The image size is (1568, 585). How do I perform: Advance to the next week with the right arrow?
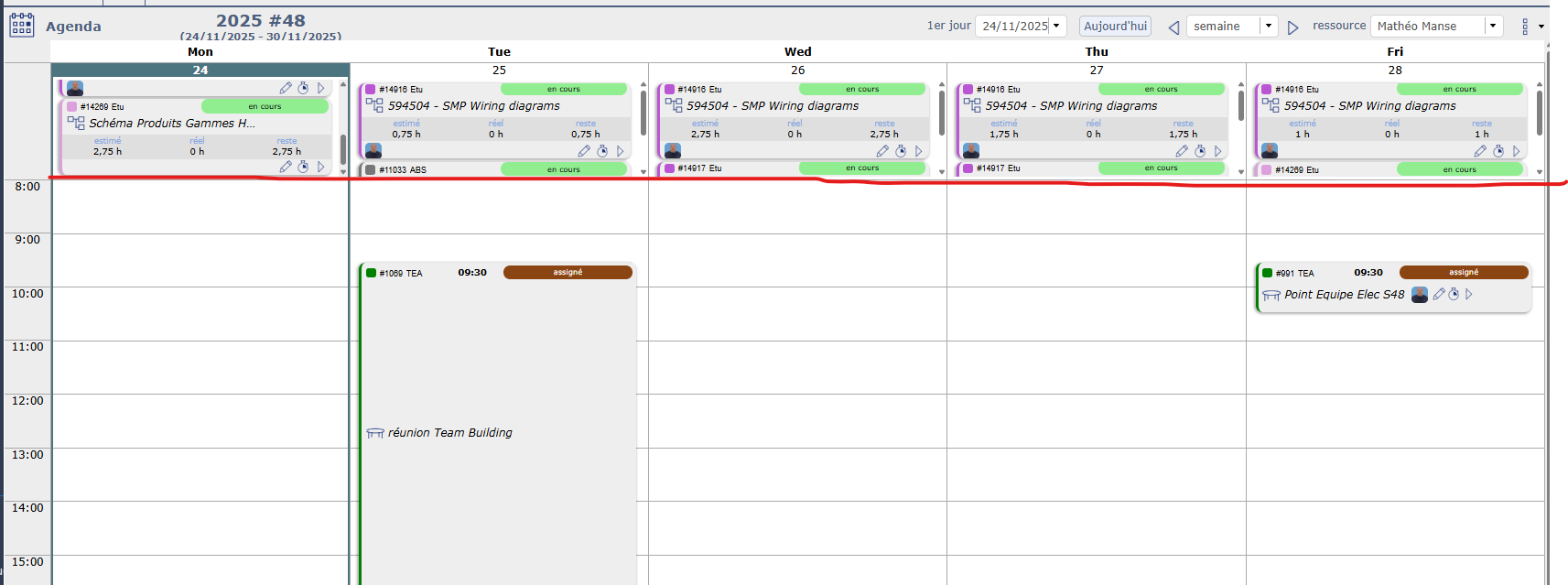pos(1292,27)
